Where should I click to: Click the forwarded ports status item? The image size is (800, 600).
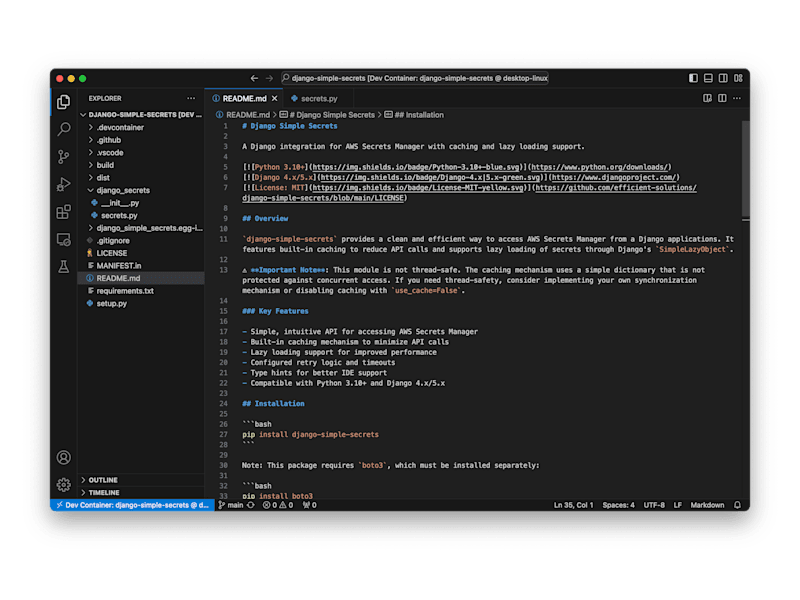[310, 505]
